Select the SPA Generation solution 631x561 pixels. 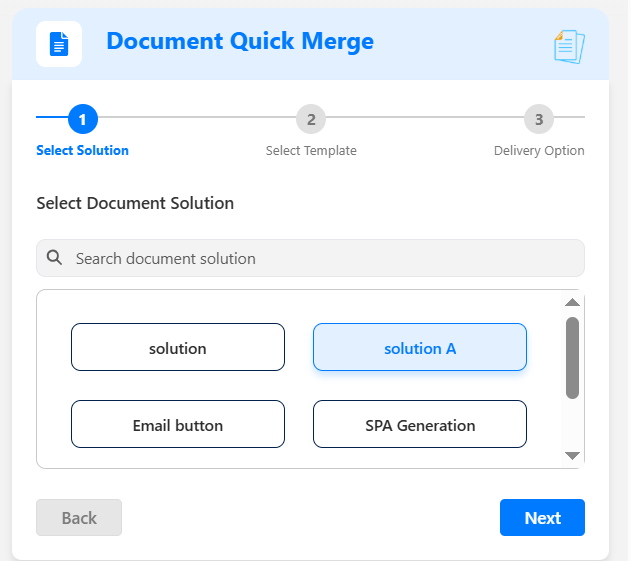point(420,424)
